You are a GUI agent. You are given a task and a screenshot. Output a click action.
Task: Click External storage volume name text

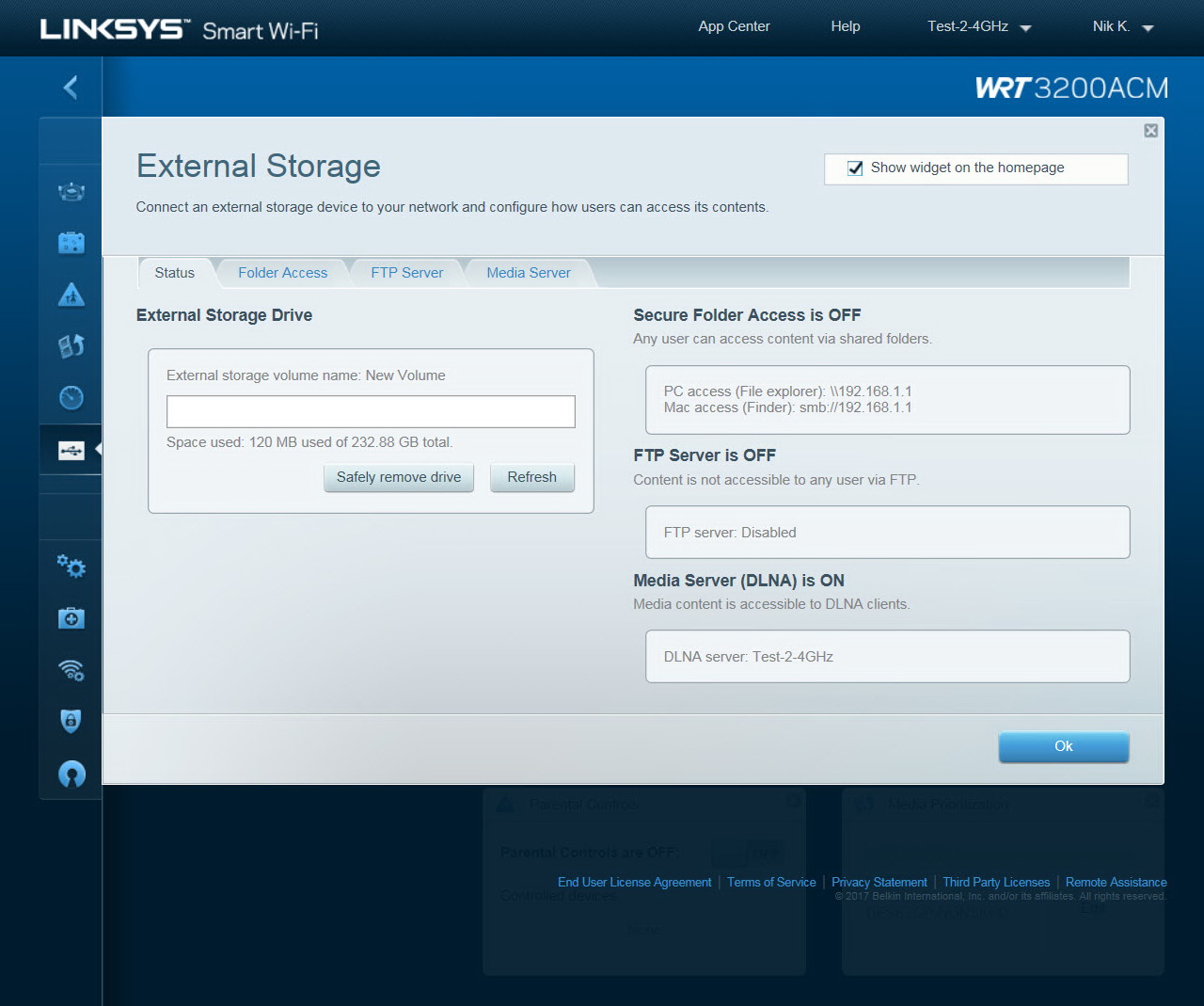click(x=306, y=375)
